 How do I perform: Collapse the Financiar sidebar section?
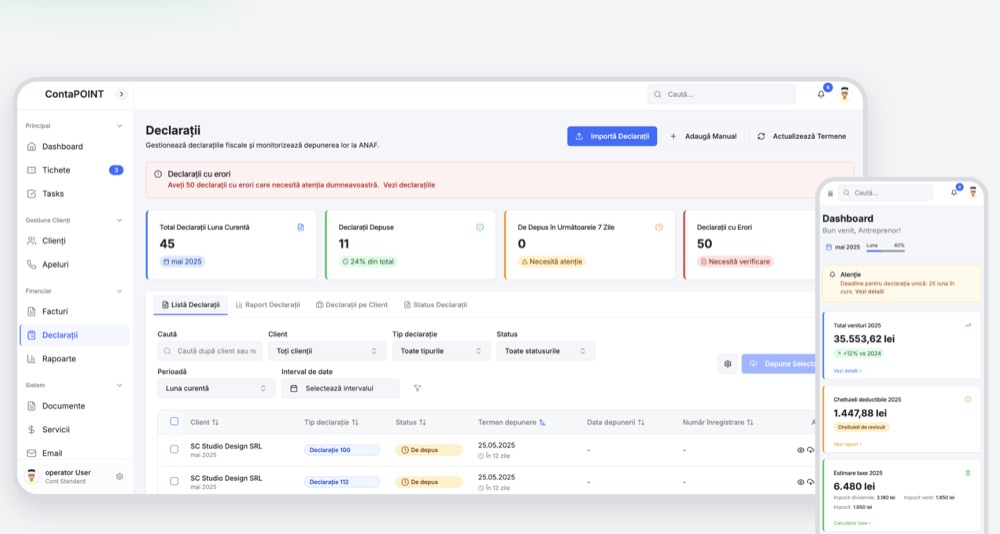(x=119, y=292)
